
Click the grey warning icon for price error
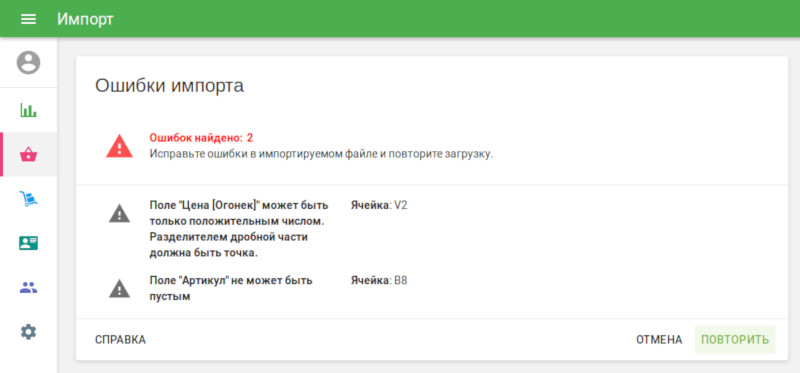point(119,213)
